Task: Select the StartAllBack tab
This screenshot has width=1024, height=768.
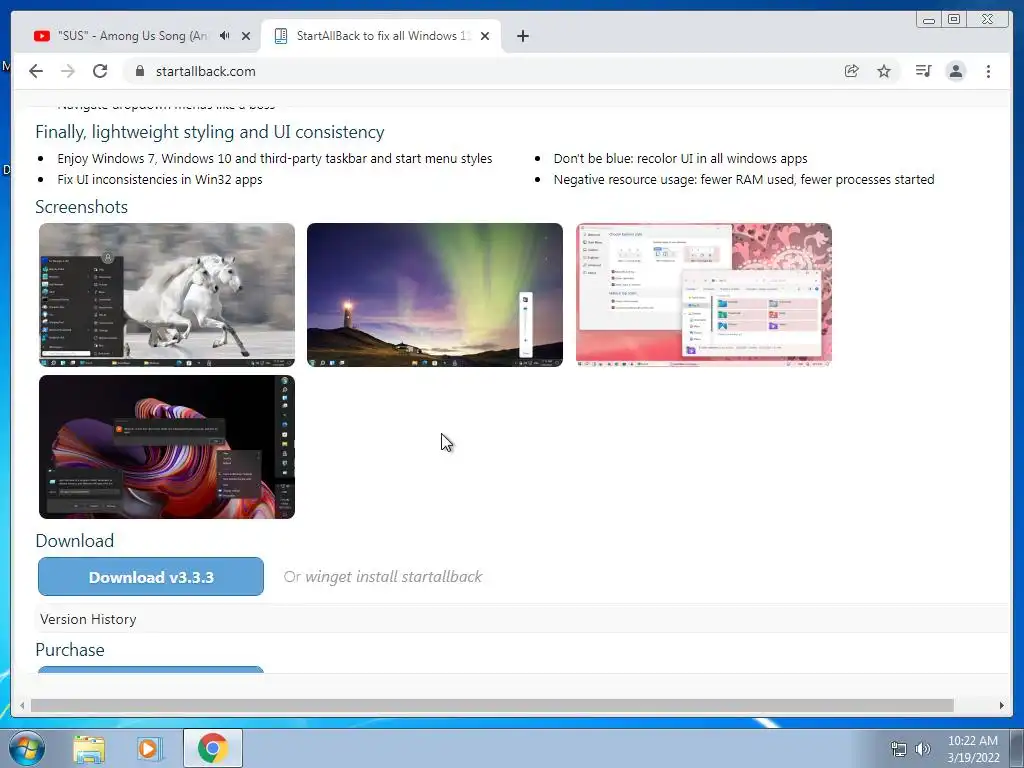Action: pyautogui.click(x=382, y=36)
